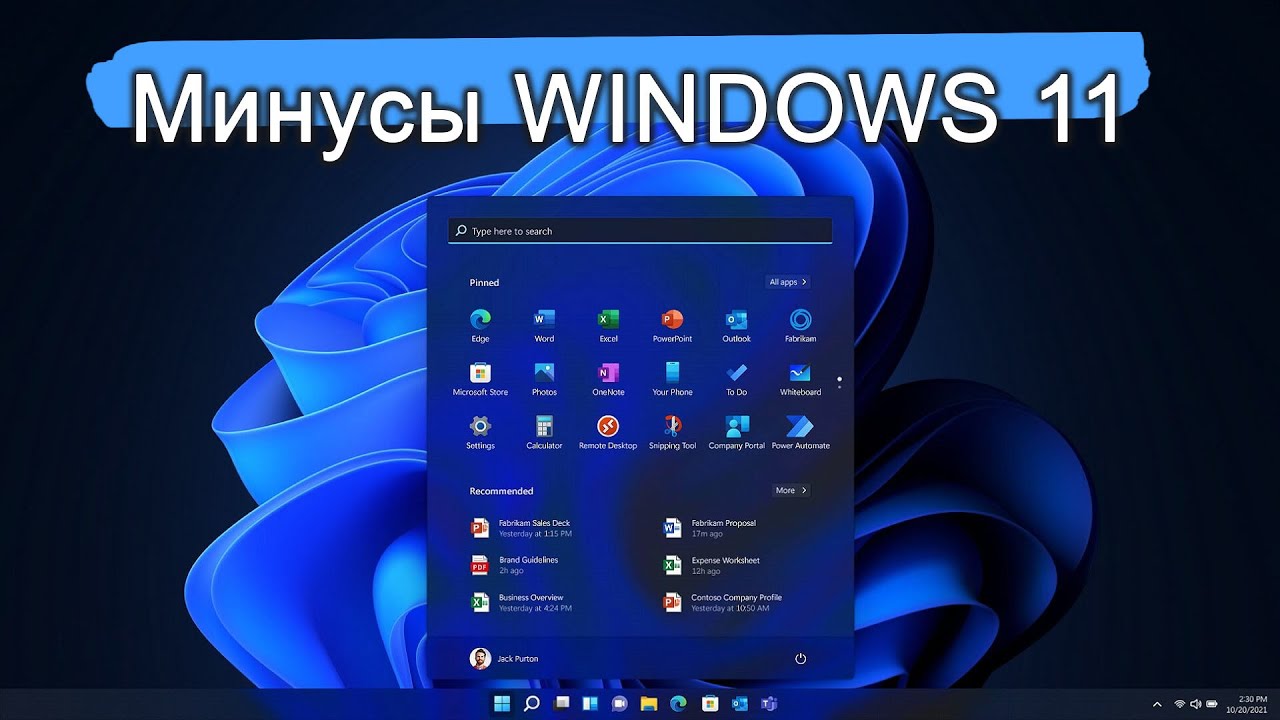Launch Microsoft Teams from the taskbar
1280x720 pixels.
770,704
